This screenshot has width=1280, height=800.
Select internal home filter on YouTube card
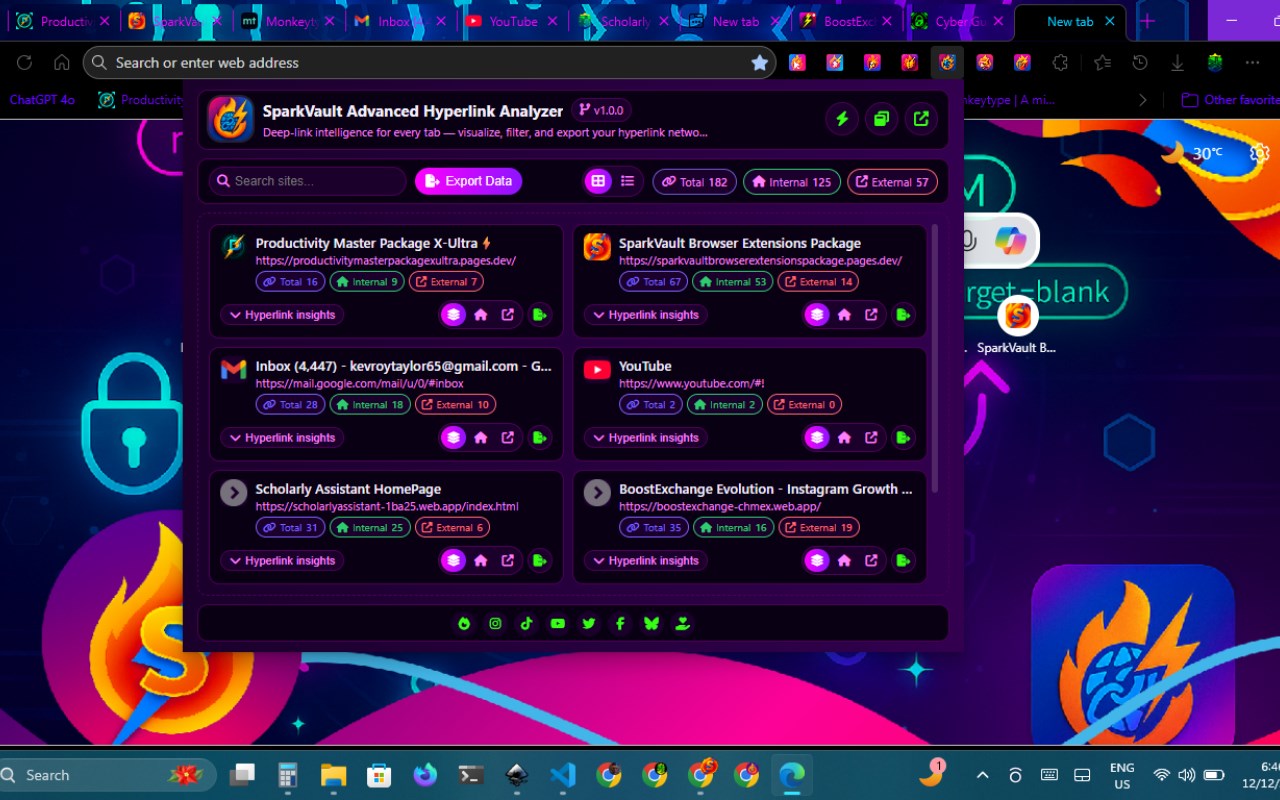point(844,438)
